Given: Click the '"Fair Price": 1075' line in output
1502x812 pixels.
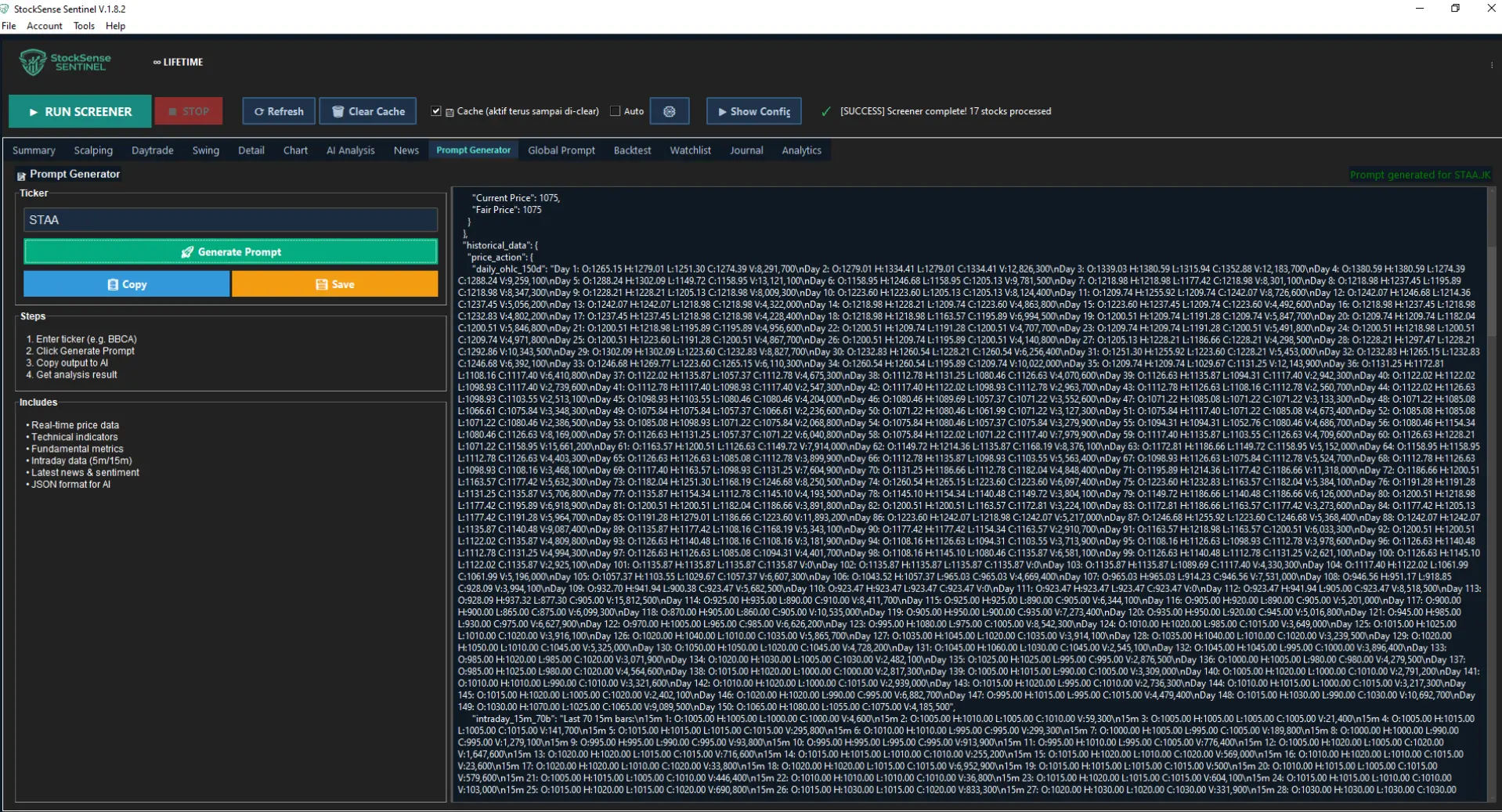Looking at the screenshot, I should [507, 210].
